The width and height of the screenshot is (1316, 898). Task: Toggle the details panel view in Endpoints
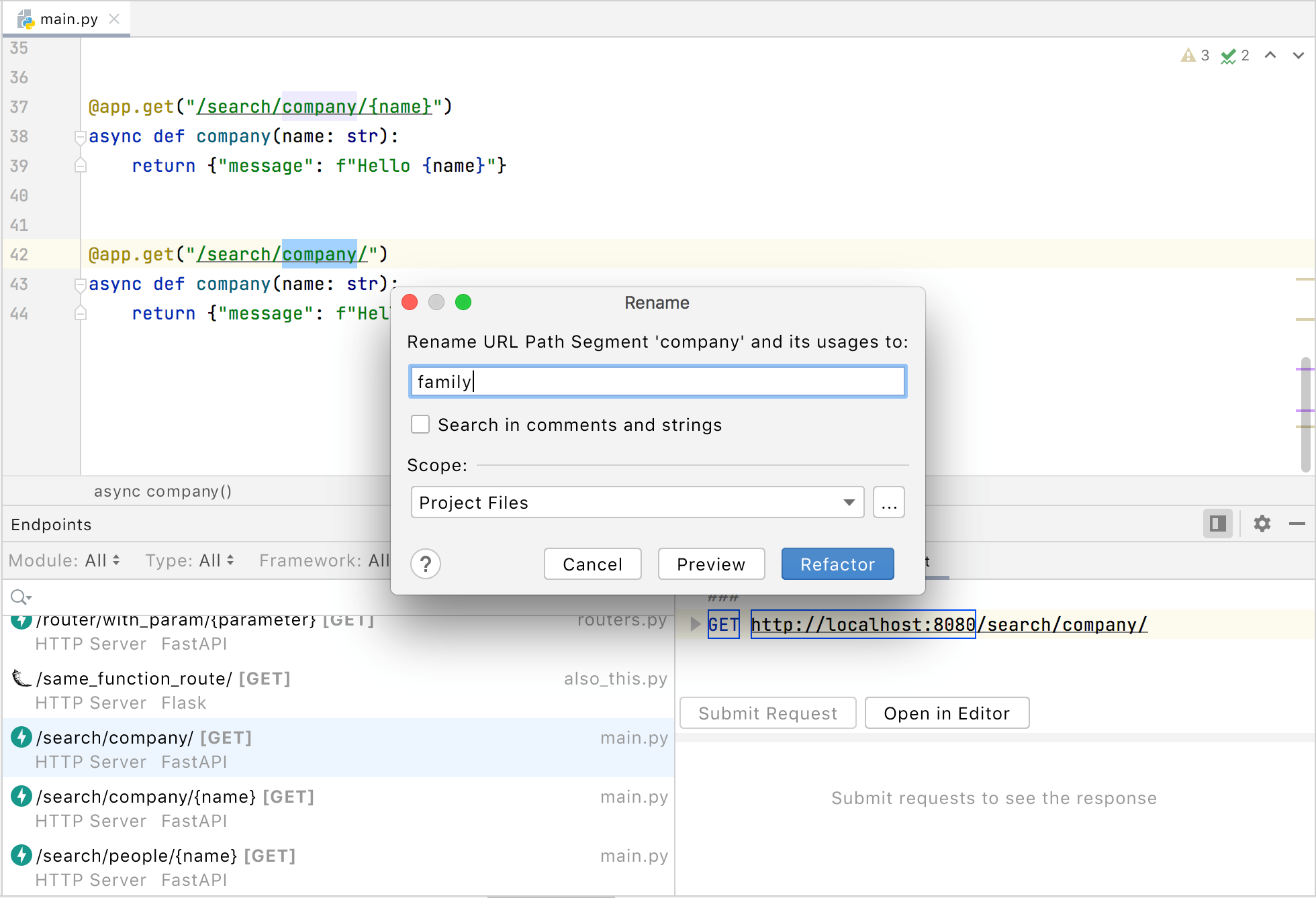coord(1218,524)
